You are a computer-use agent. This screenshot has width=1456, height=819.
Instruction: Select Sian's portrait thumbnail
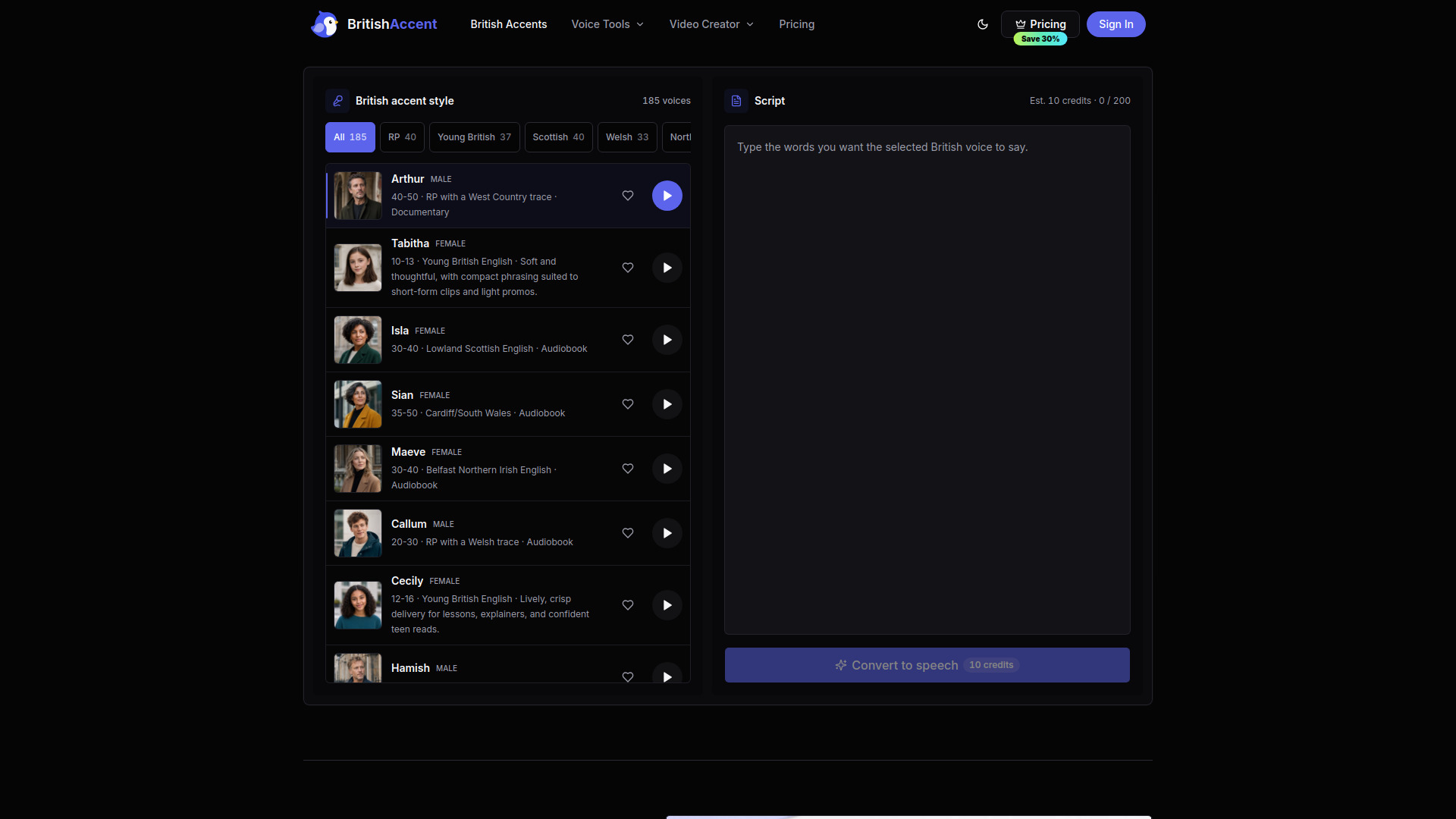(x=358, y=404)
